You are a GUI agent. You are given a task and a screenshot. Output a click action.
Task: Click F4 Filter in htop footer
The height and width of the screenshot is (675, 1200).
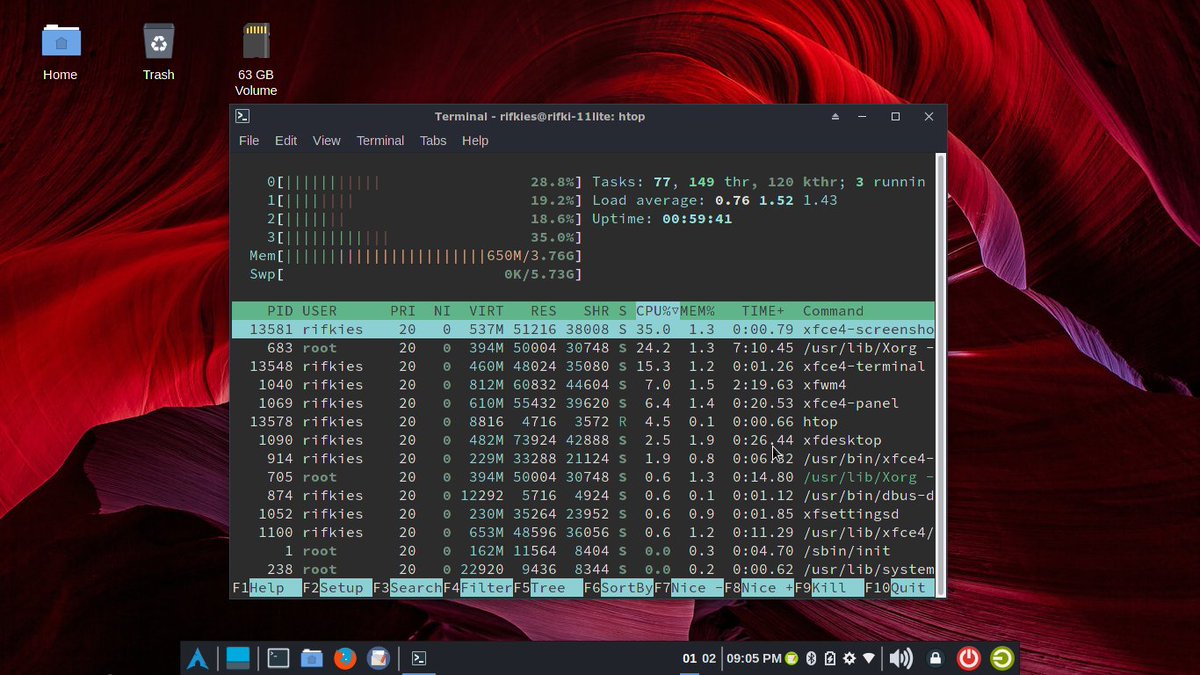[x=478, y=588]
